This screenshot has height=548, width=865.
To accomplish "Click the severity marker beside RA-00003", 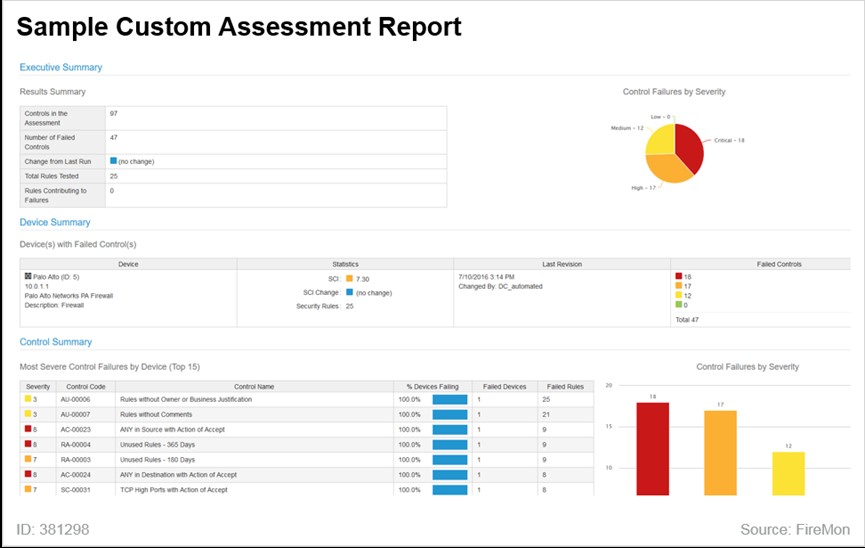I will coord(29,459).
